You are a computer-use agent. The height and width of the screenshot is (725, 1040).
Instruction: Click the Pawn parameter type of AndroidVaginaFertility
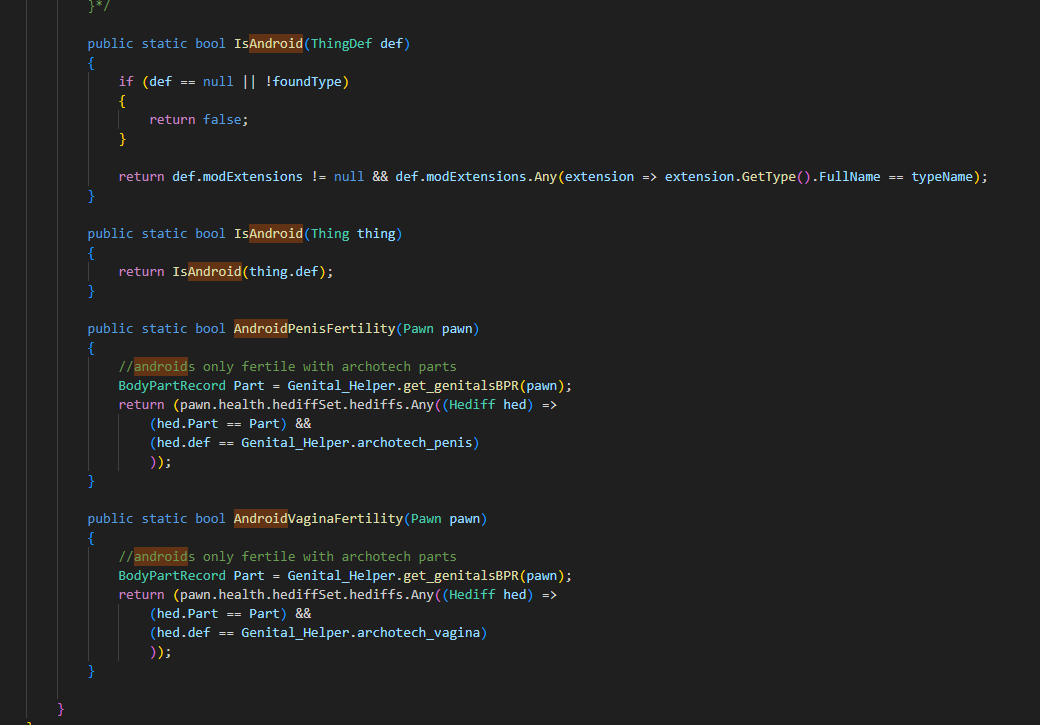coord(426,519)
